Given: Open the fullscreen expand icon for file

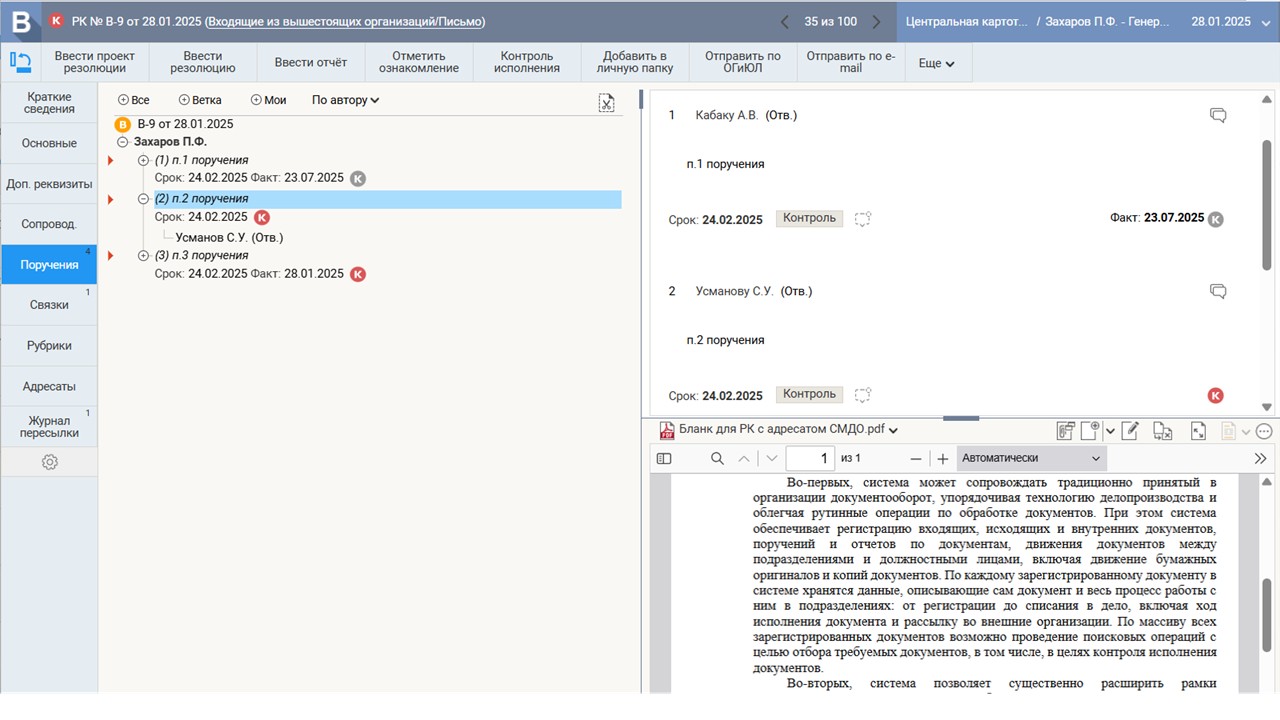Looking at the screenshot, I should tap(1198, 431).
